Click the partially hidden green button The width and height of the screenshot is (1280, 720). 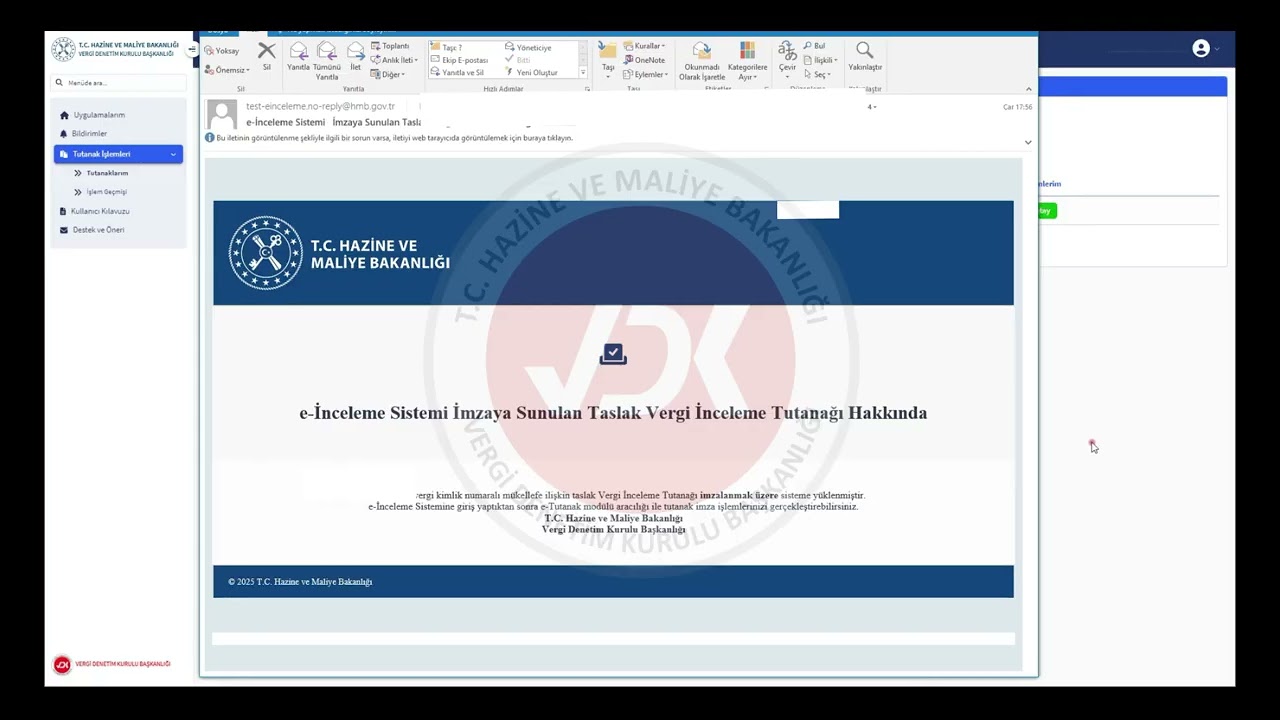[1047, 211]
